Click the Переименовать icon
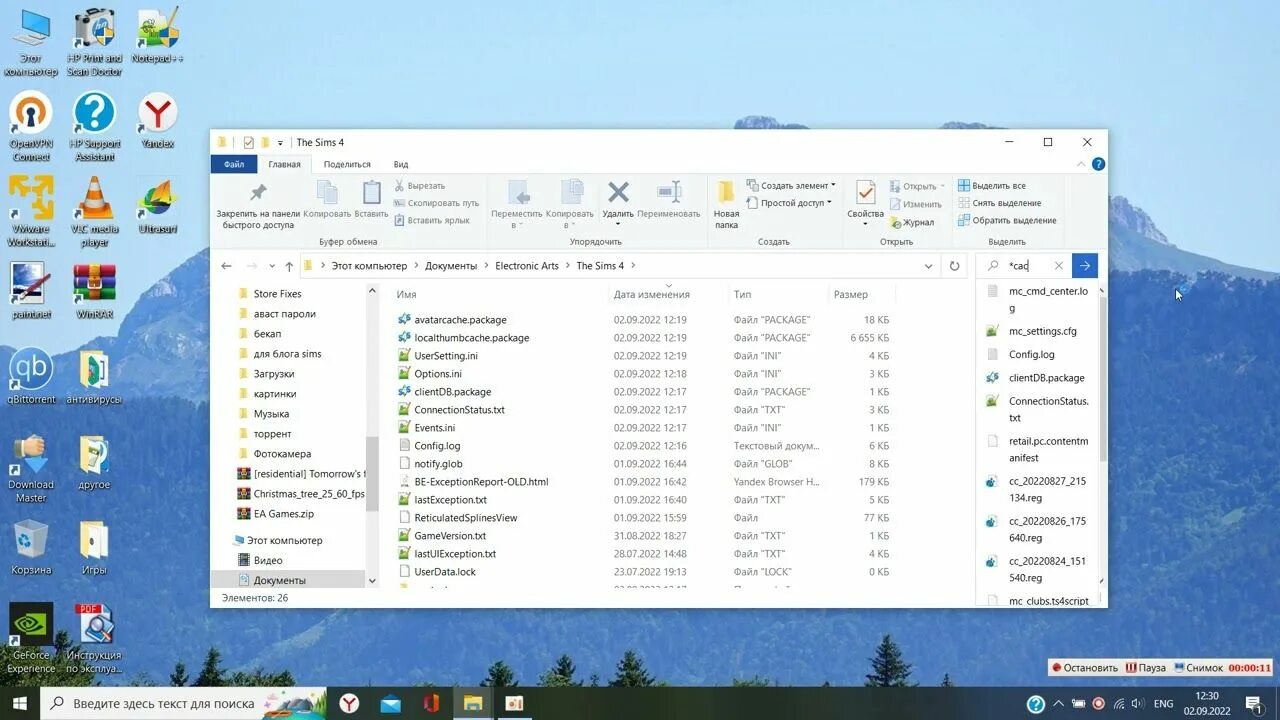The height and width of the screenshot is (720, 1280). pos(669,192)
